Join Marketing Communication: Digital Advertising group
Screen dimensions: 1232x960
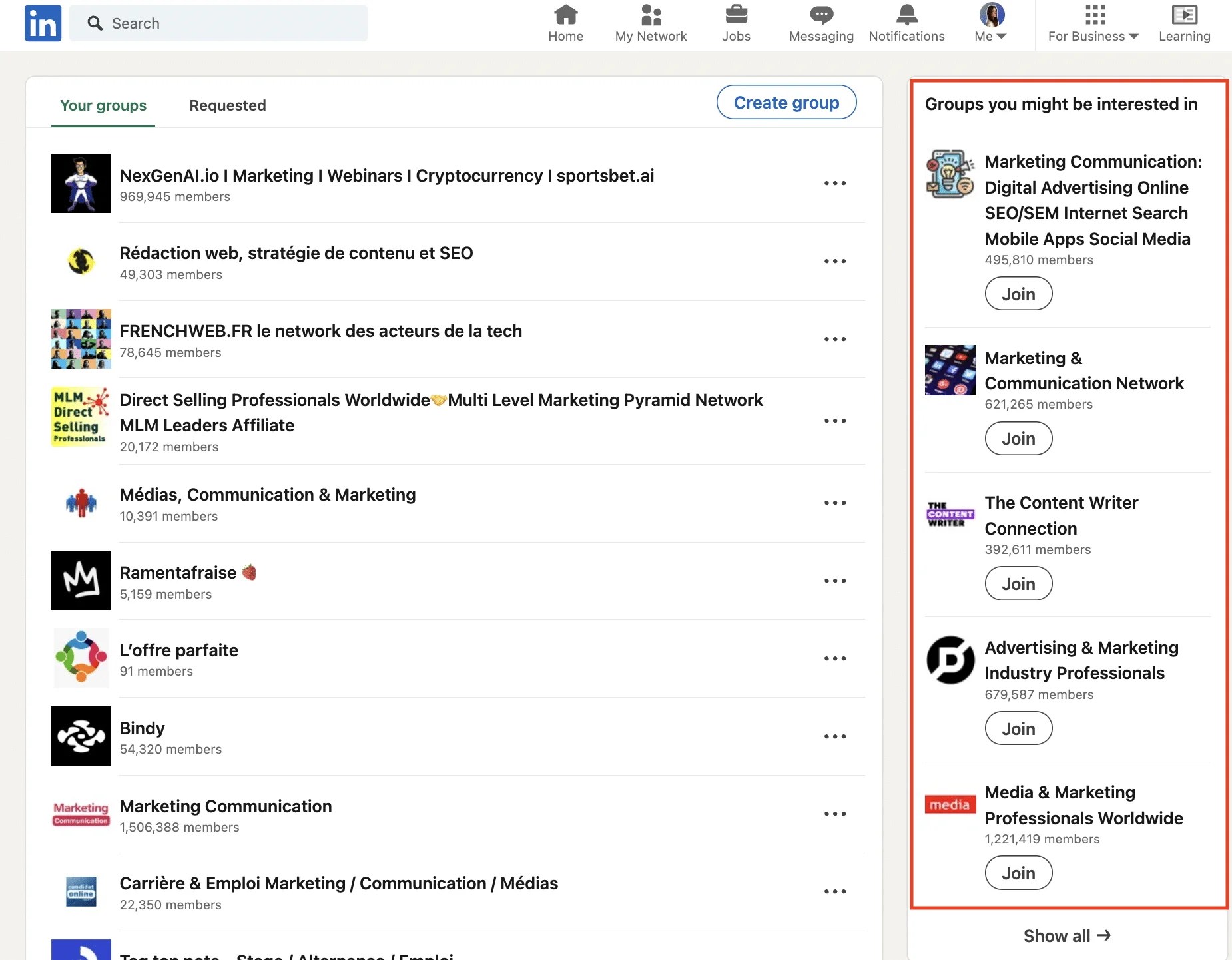(x=1018, y=294)
